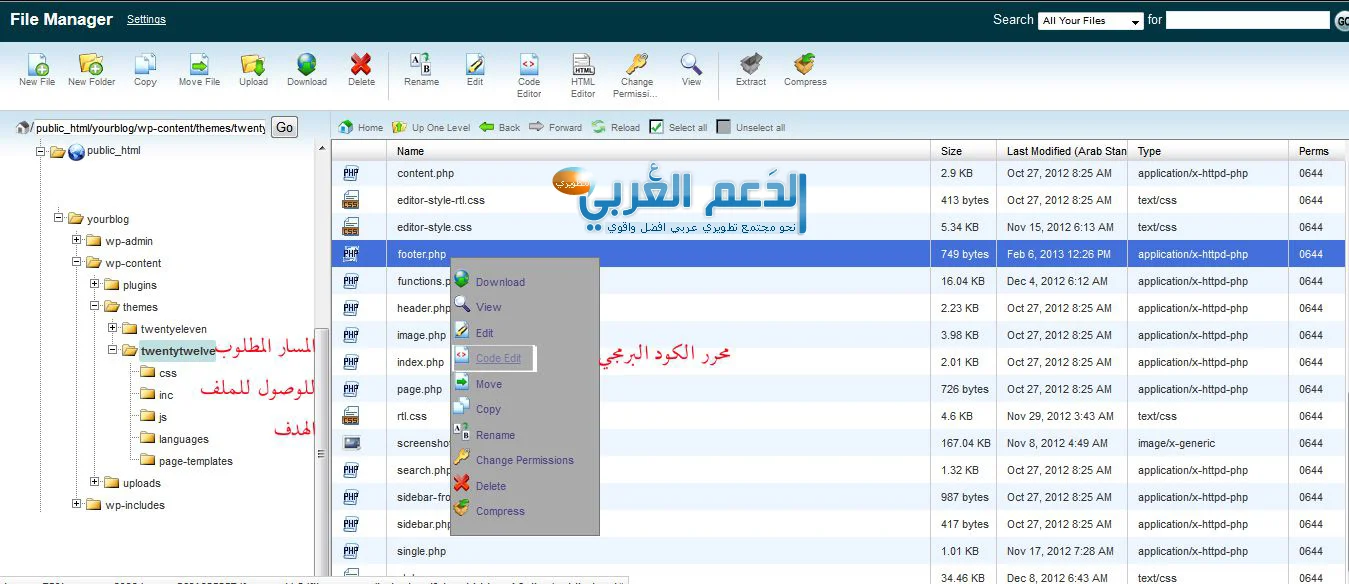This screenshot has width=1349, height=584.
Task: Click the file icon for index.php
Action: tap(351, 362)
